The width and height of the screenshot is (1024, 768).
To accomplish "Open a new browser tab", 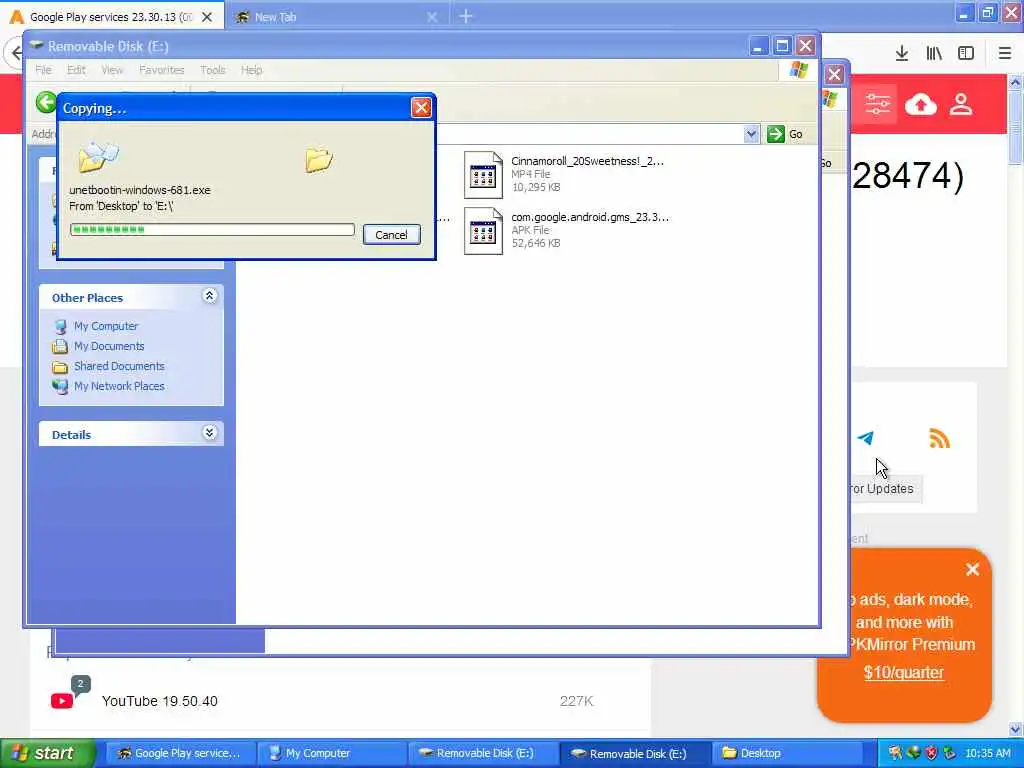I will click(466, 16).
